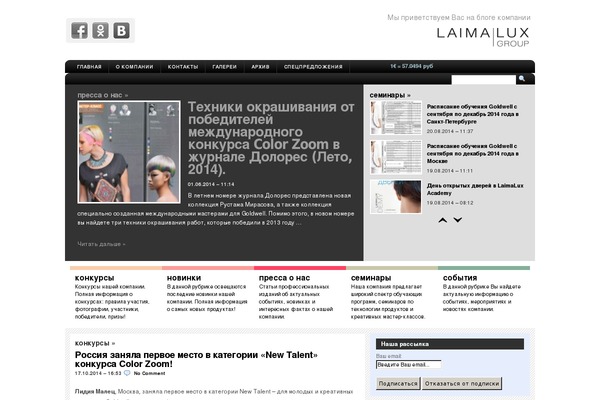Screen dimensions: 600x400
Task: Open the featured Color Zoom article title
Action: (271, 138)
